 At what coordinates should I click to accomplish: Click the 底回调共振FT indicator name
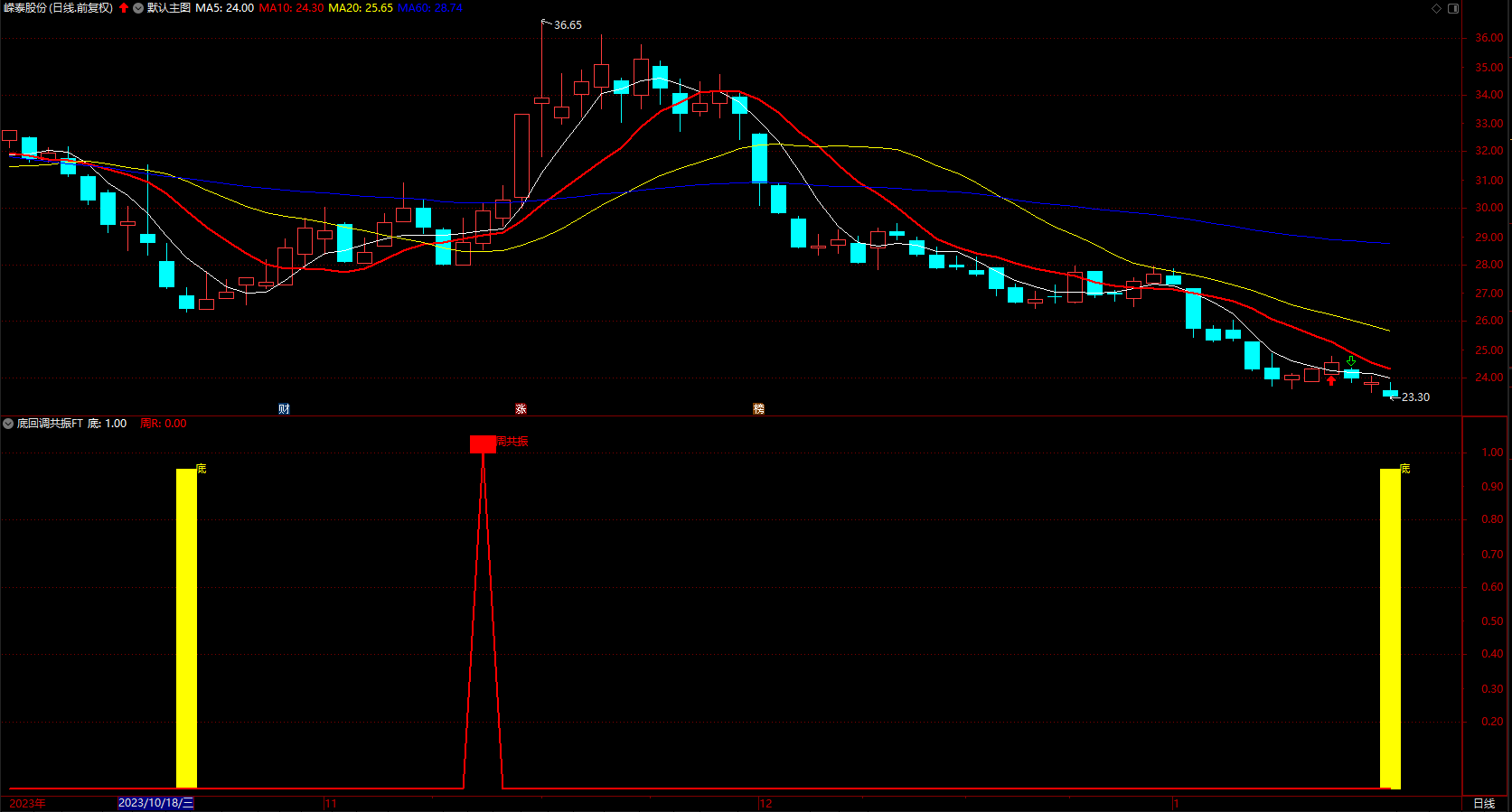click(x=50, y=424)
